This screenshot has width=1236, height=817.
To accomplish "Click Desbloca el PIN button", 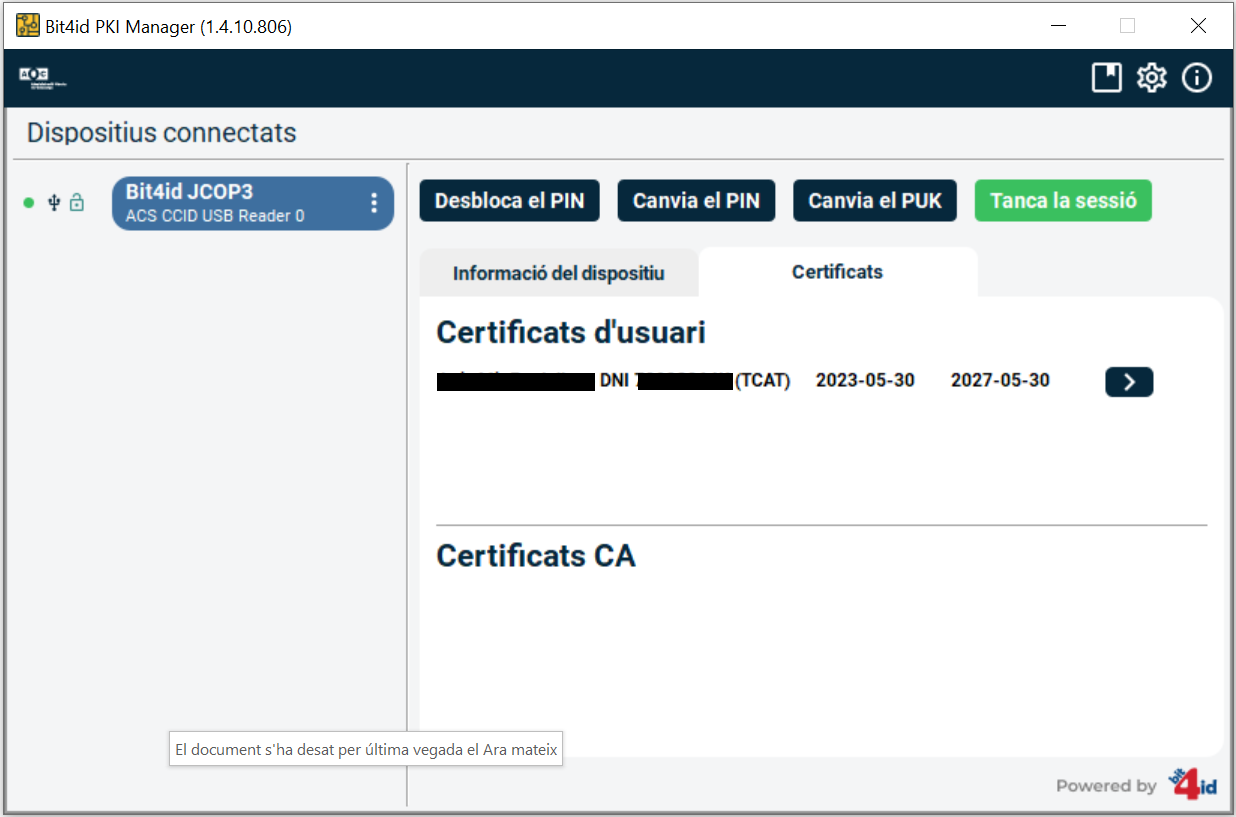I will 509,201.
